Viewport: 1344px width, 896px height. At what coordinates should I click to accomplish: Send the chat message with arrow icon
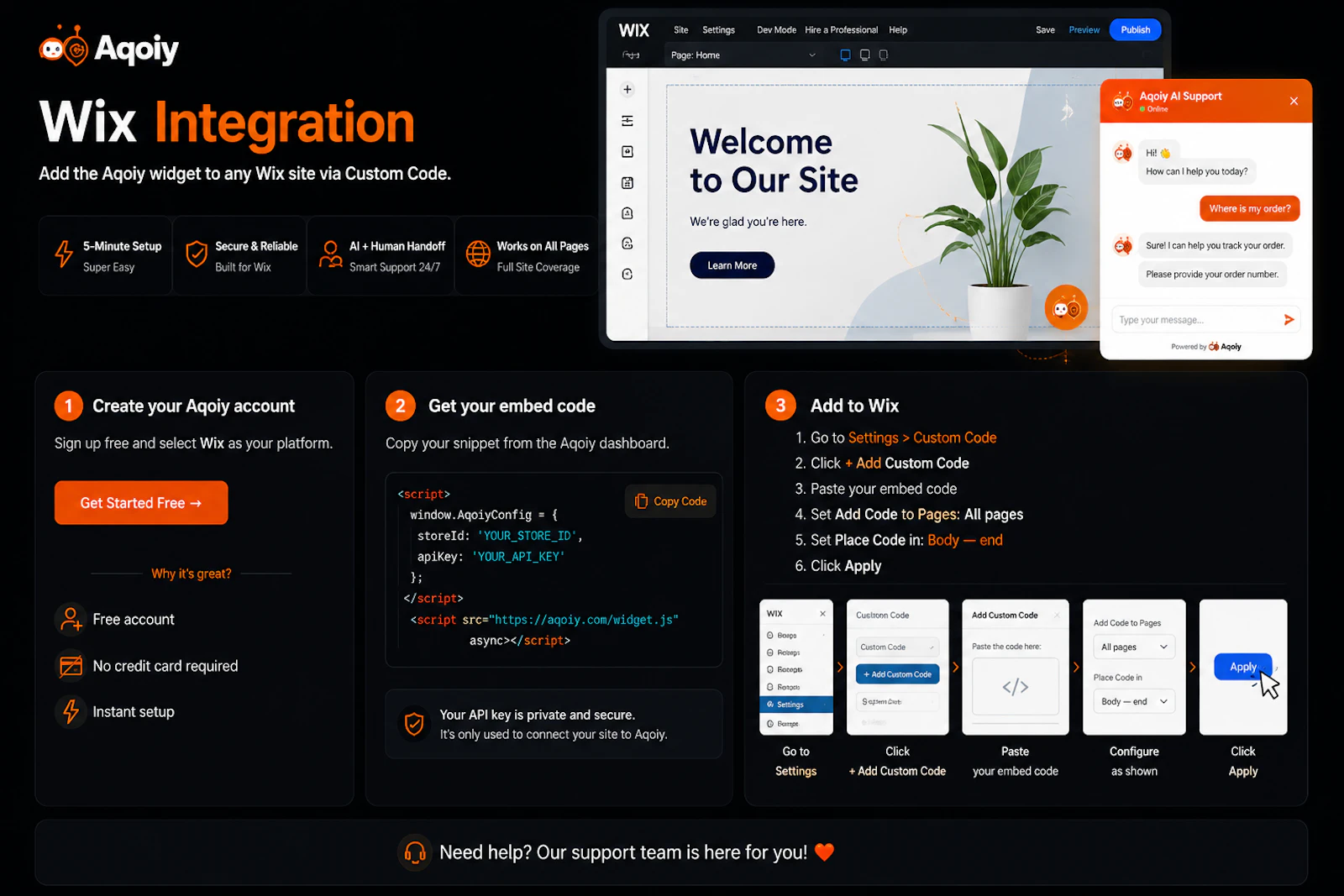(1289, 320)
